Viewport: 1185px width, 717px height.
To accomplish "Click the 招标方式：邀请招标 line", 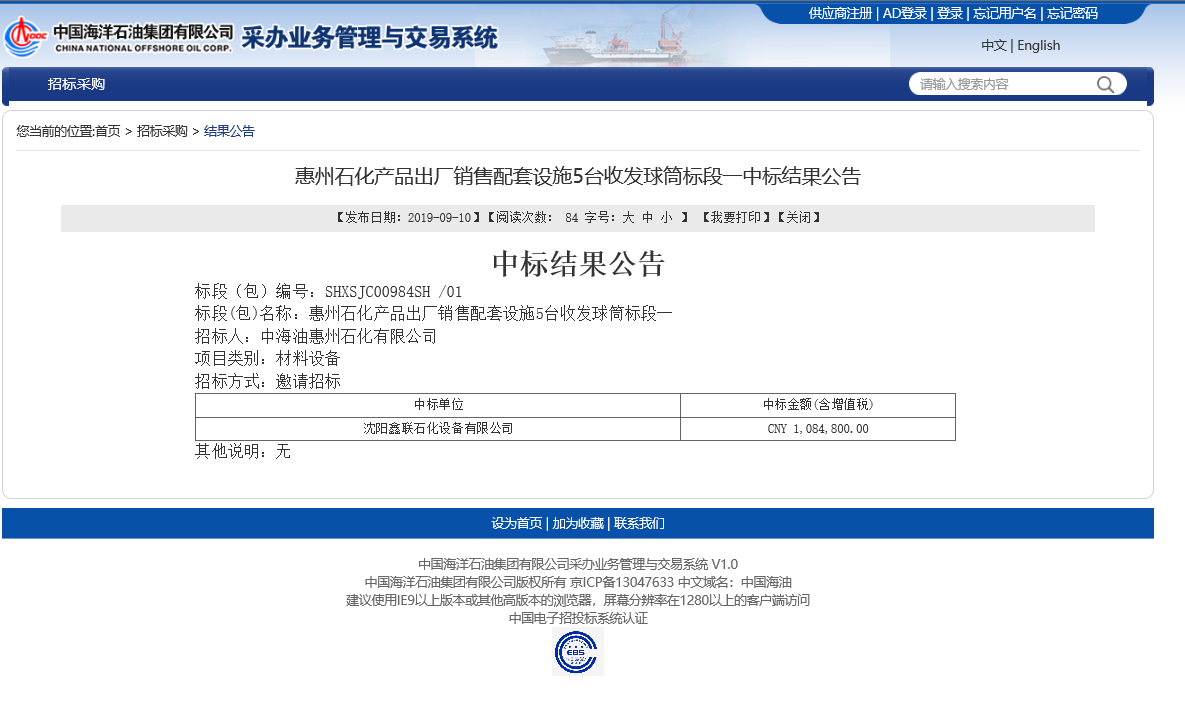I will tap(268, 382).
